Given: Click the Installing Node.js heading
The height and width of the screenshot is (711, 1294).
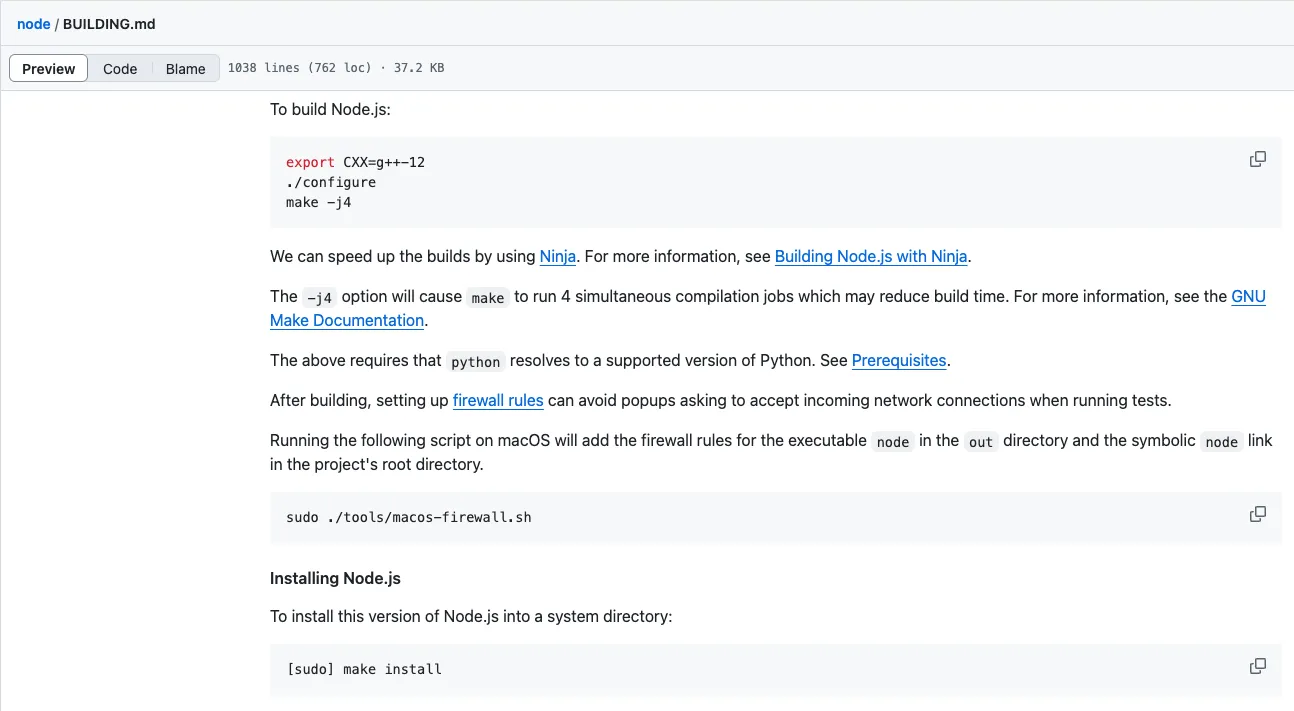Looking at the screenshot, I should pos(335,578).
